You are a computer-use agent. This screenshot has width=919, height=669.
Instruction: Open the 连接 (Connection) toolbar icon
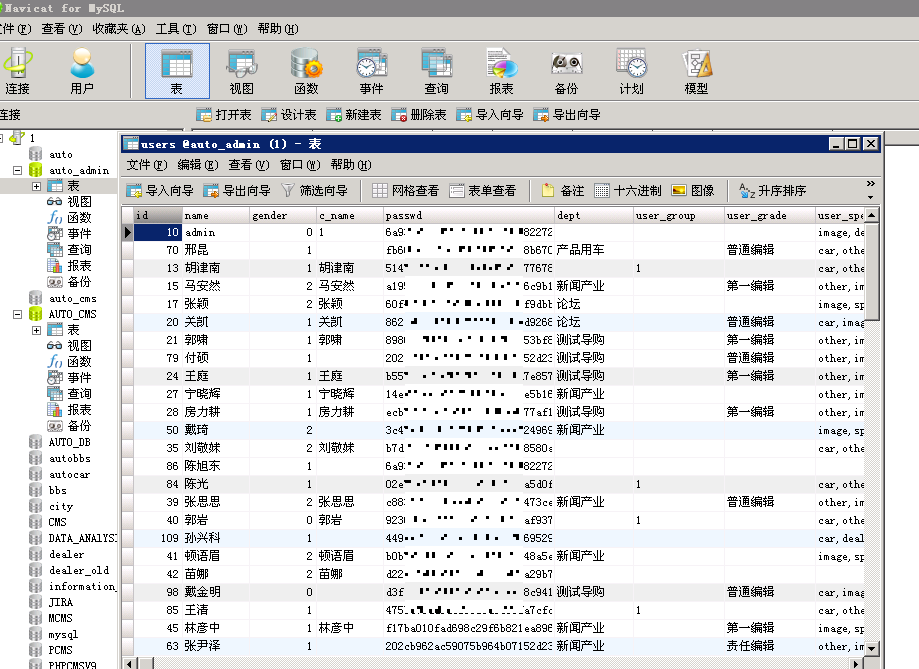[x=18, y=71]
